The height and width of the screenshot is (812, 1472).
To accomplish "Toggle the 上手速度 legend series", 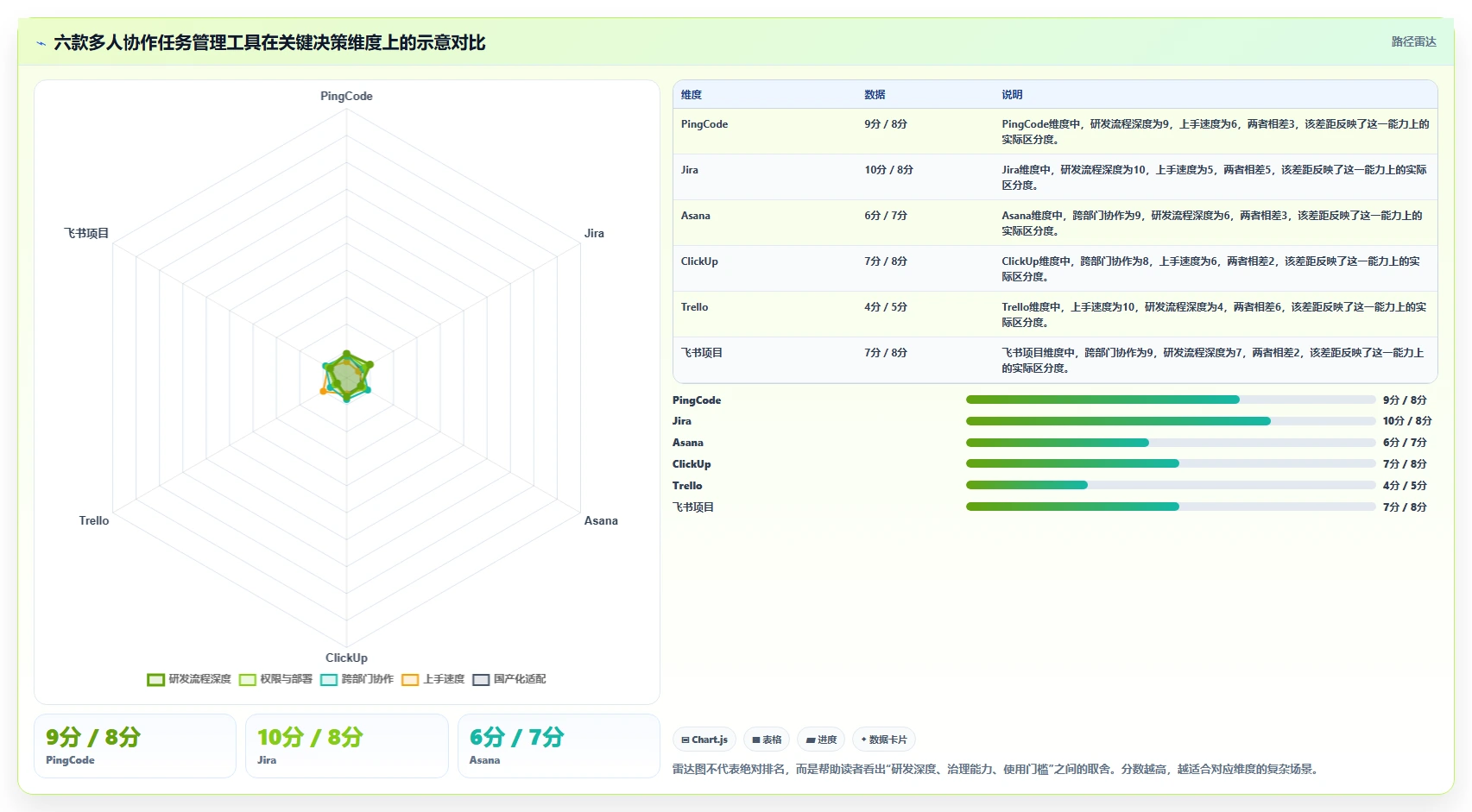I will (x=433, y=679).
